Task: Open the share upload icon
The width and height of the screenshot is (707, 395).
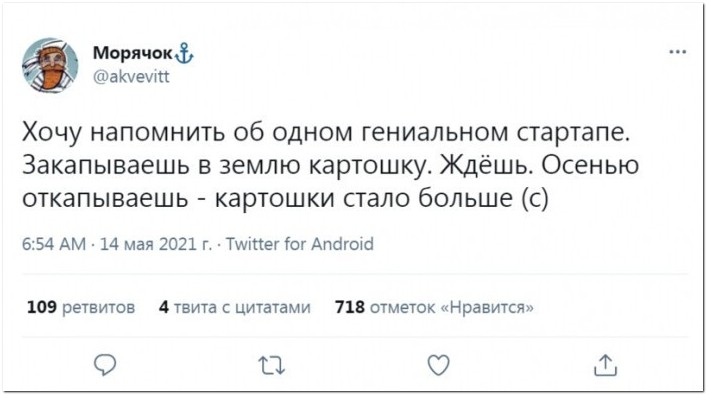Action: [605, 365]
